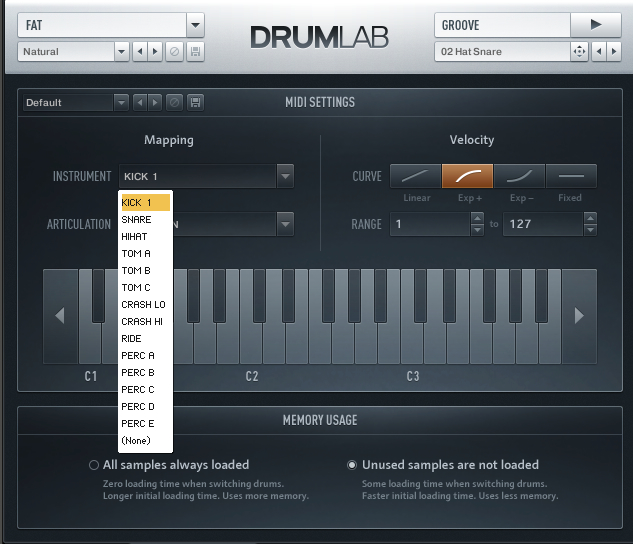Screen dimensions: 633x544
Task: Choose TOM C in the instrument list
Action: [145, 287]
